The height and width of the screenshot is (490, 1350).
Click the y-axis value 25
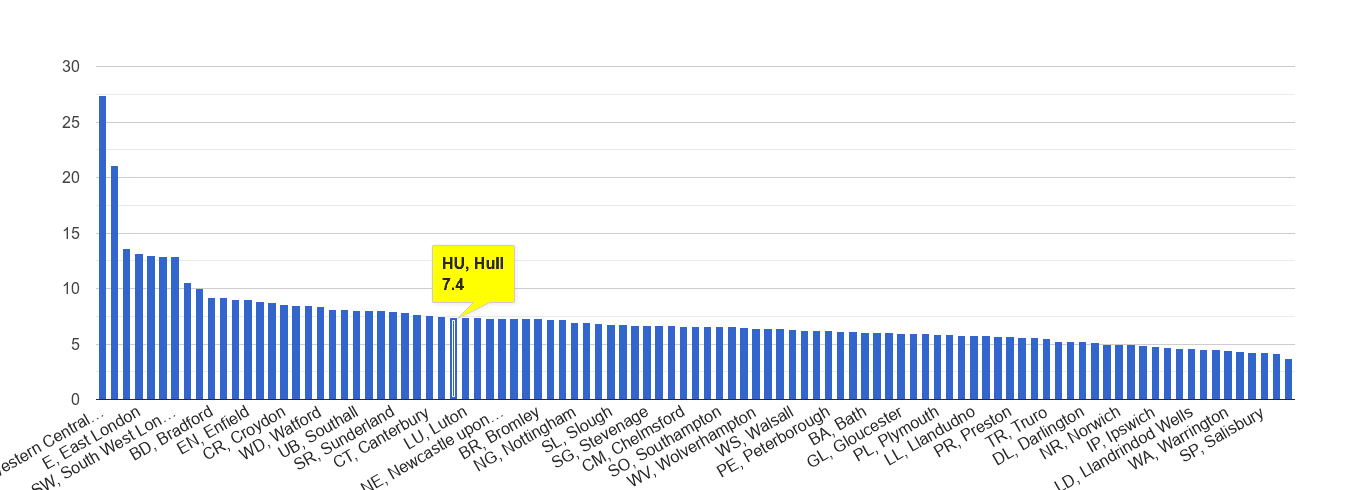[x=71, y=122]
